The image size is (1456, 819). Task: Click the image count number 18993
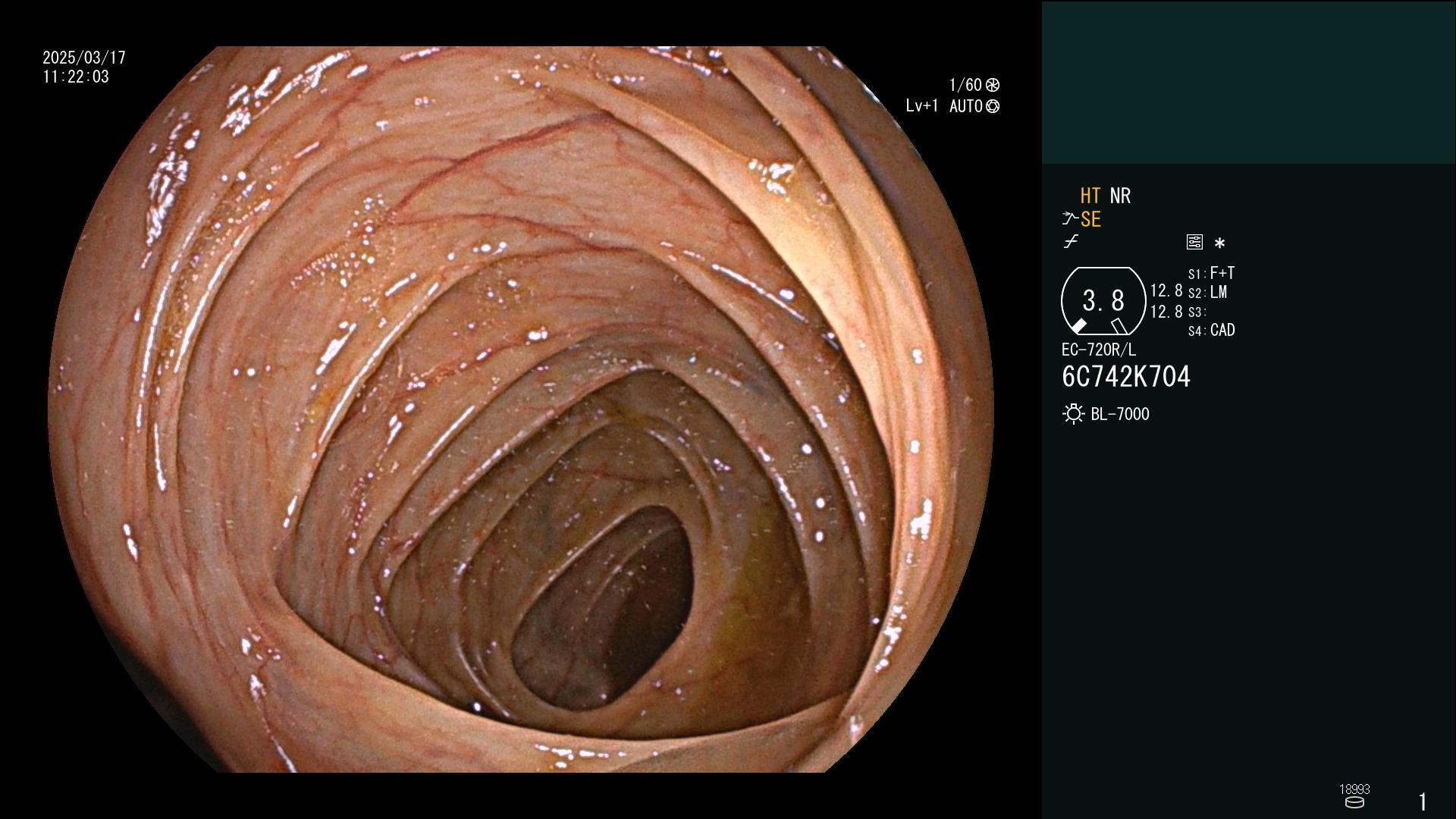point(1354,789)
